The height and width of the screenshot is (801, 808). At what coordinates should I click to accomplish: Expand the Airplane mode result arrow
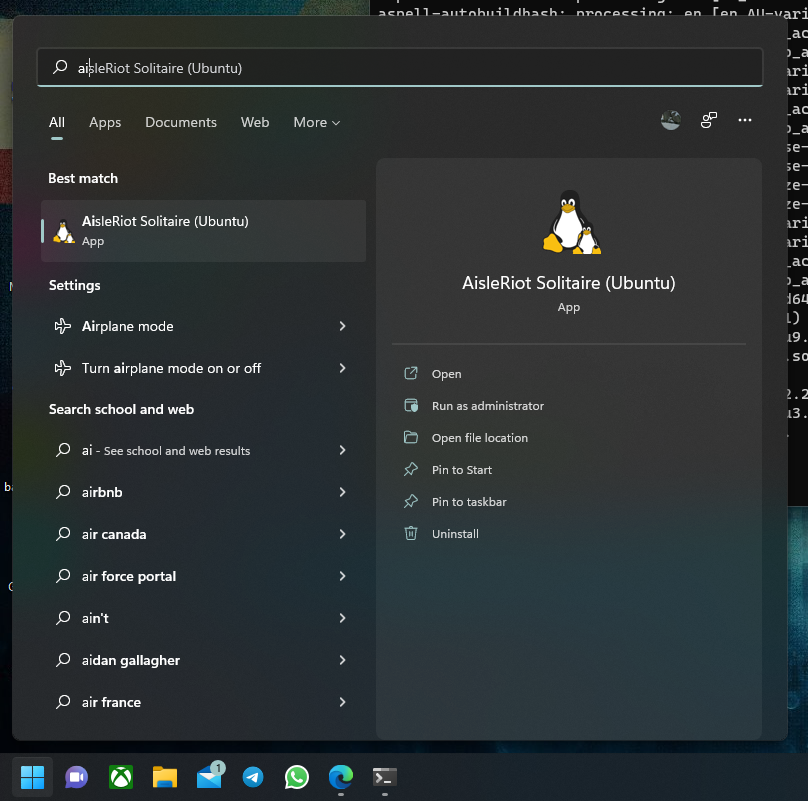click(x=342, y=326)
